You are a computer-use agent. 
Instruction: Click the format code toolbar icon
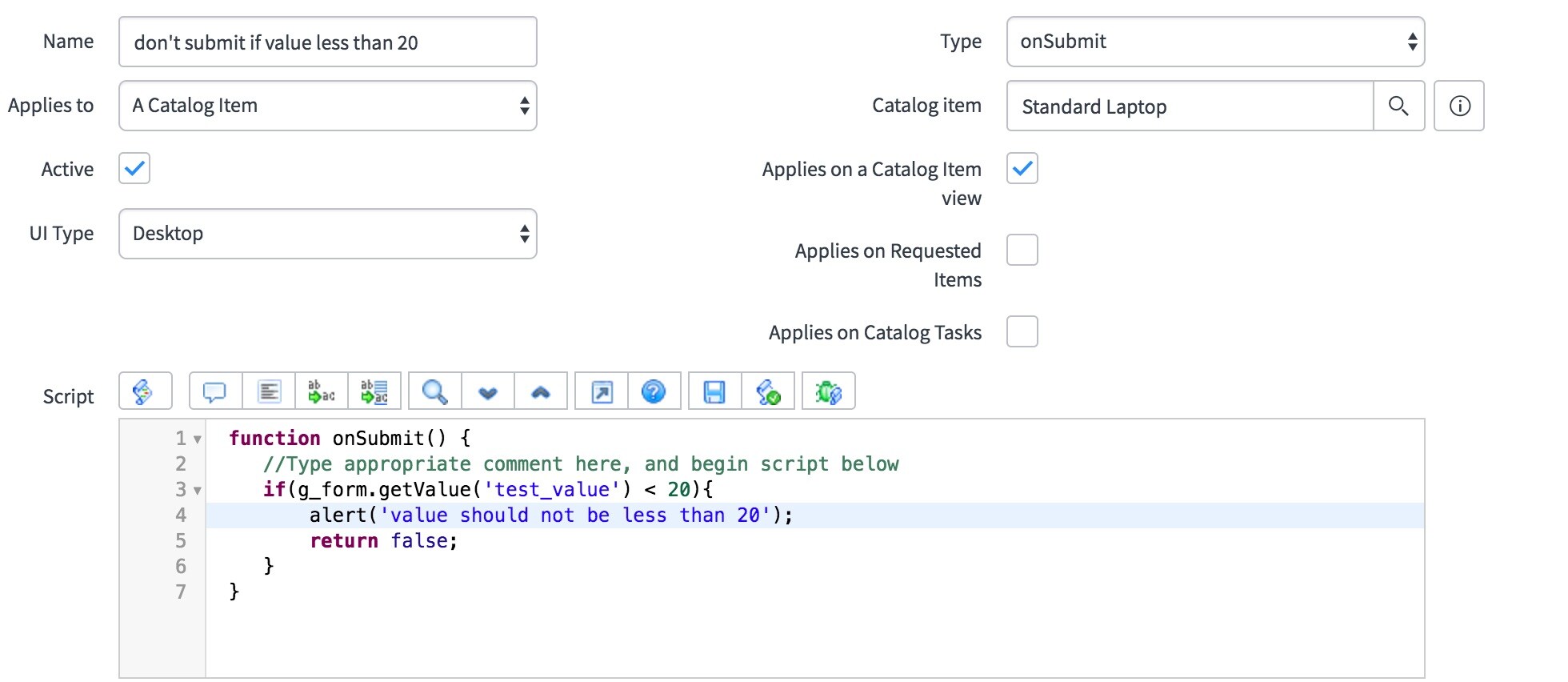pyautogui.click(x=269, y=391)
